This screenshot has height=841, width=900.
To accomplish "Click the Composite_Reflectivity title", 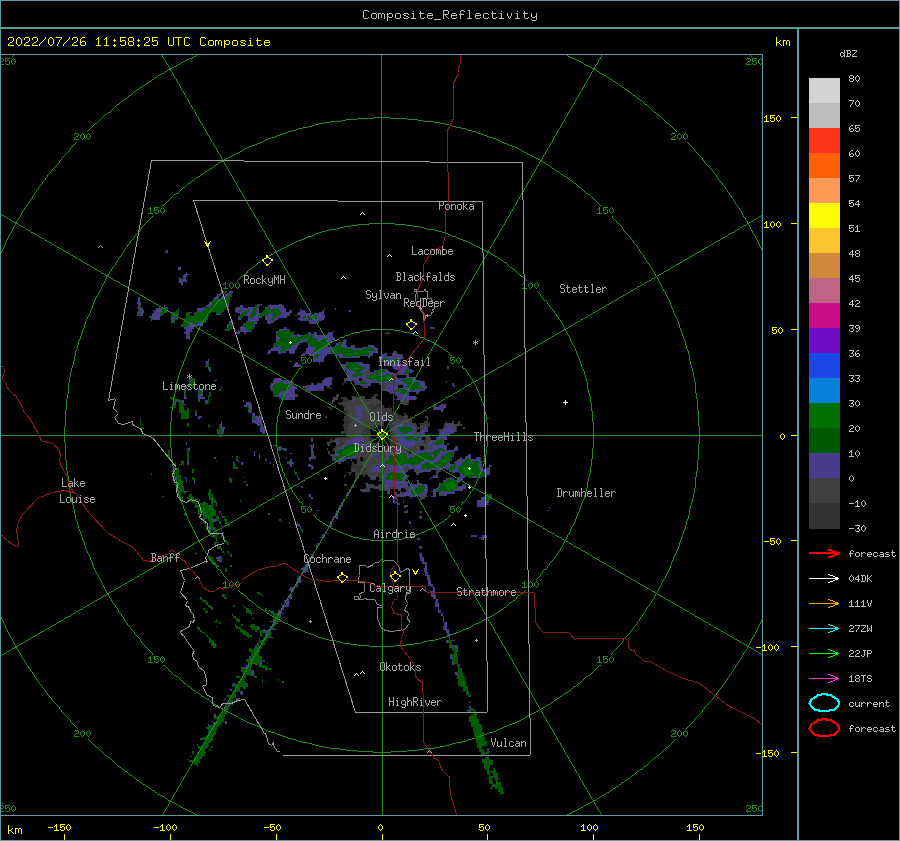I will pos(450,15).
